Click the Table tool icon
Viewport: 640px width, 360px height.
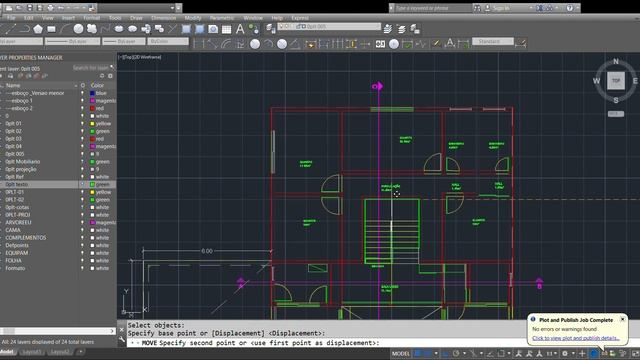pyautogui.click(x=227, y=29)
